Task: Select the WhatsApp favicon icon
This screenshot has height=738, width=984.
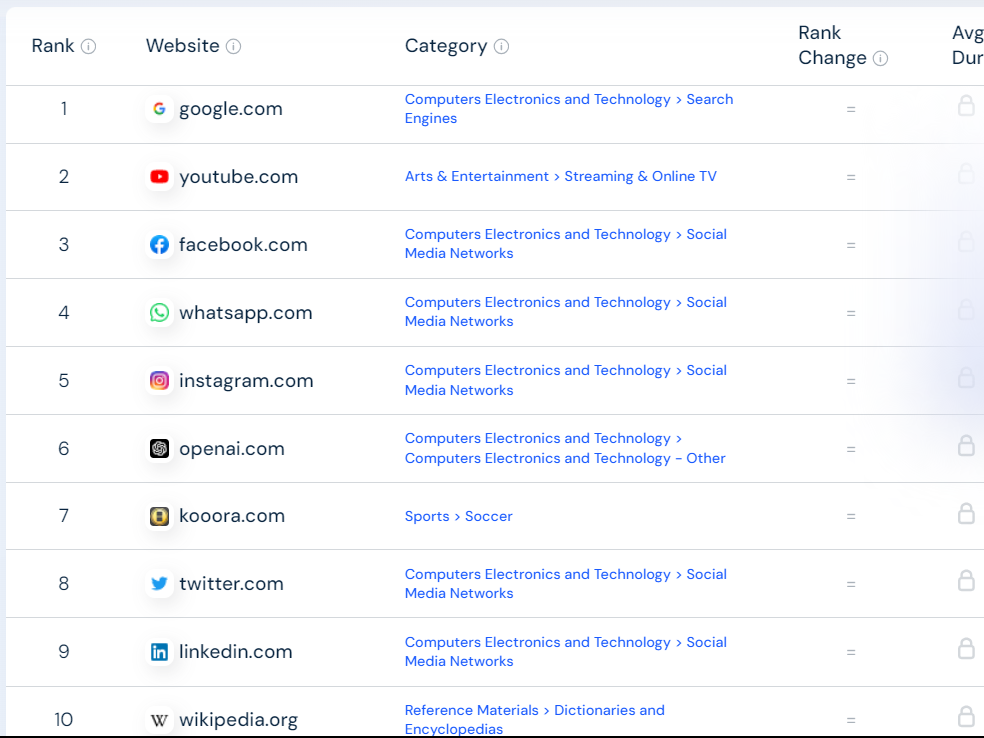Action: (x=159, y=313)
